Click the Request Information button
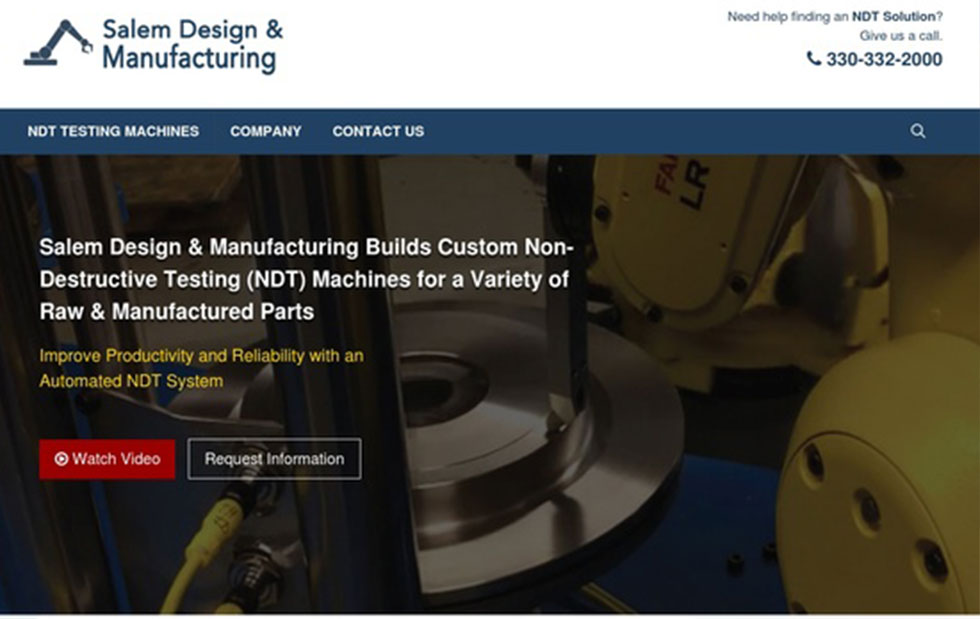The width and height of the screenshot is (980, 619). click(274, 459)
